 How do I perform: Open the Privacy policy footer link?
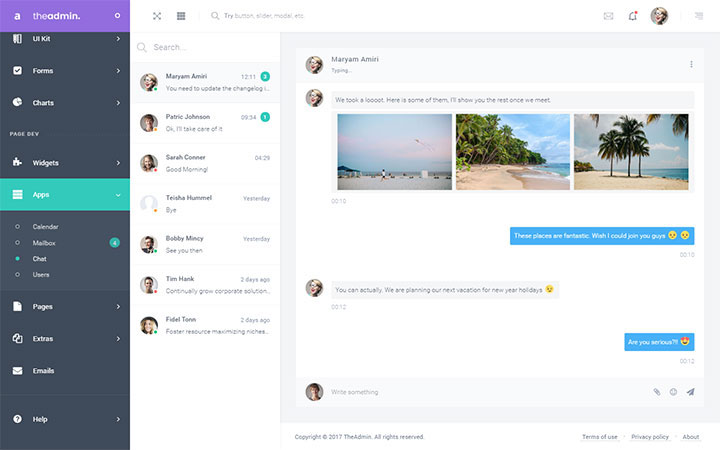click(650, 437)
